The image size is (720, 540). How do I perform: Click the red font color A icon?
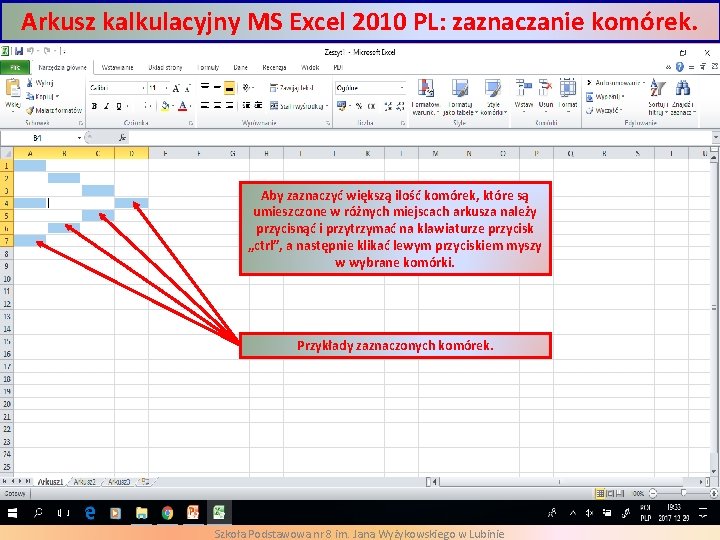click(182, 106)
